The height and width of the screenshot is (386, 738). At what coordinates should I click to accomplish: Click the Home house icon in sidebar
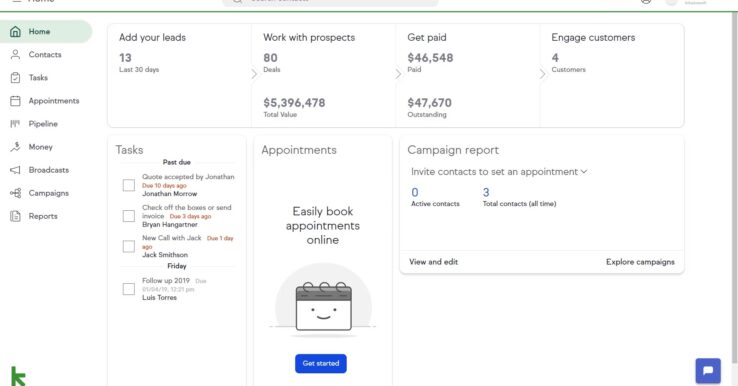click(x=16, y=32)
